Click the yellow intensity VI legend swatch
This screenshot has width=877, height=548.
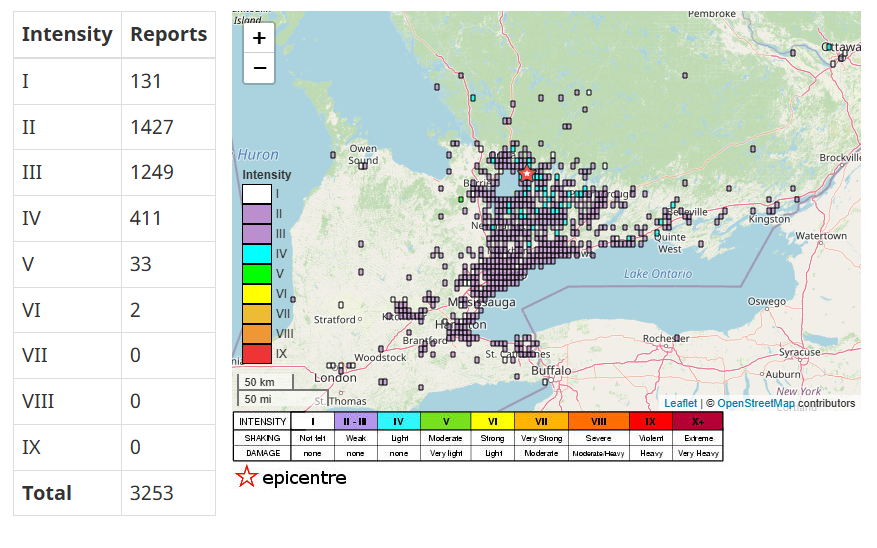(x=257, y=294)
